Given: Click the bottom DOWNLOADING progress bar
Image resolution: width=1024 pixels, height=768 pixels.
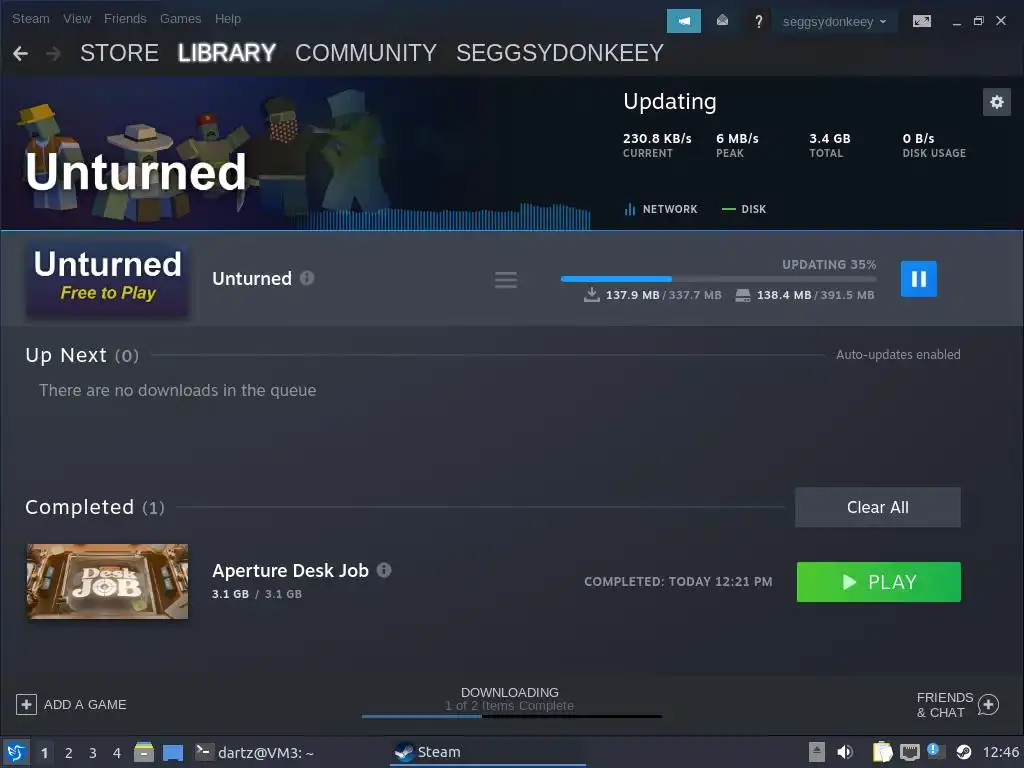Looking at the screenshot, I should 511,716.
